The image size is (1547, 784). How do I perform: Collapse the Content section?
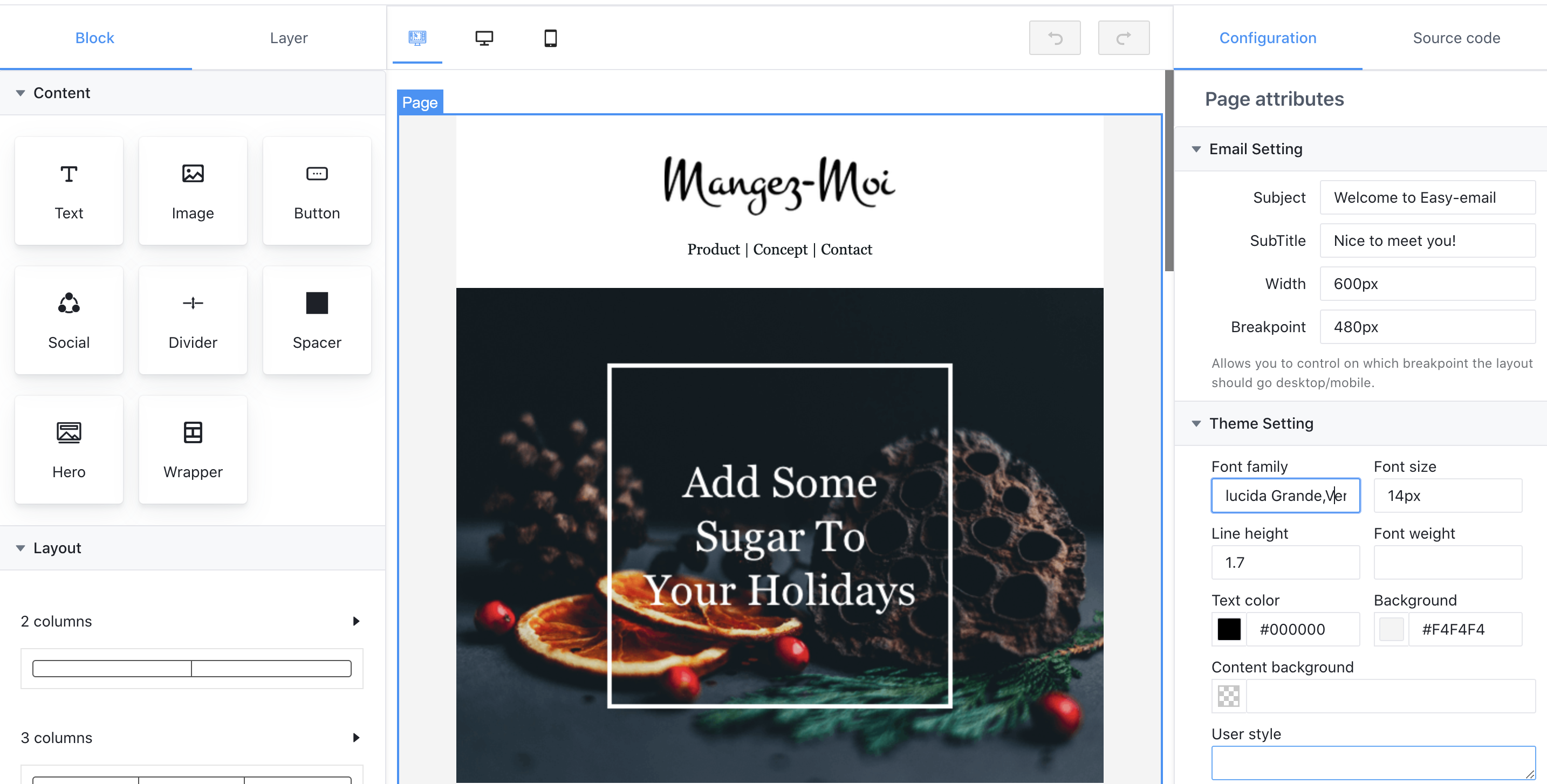[x=20, y=92]
